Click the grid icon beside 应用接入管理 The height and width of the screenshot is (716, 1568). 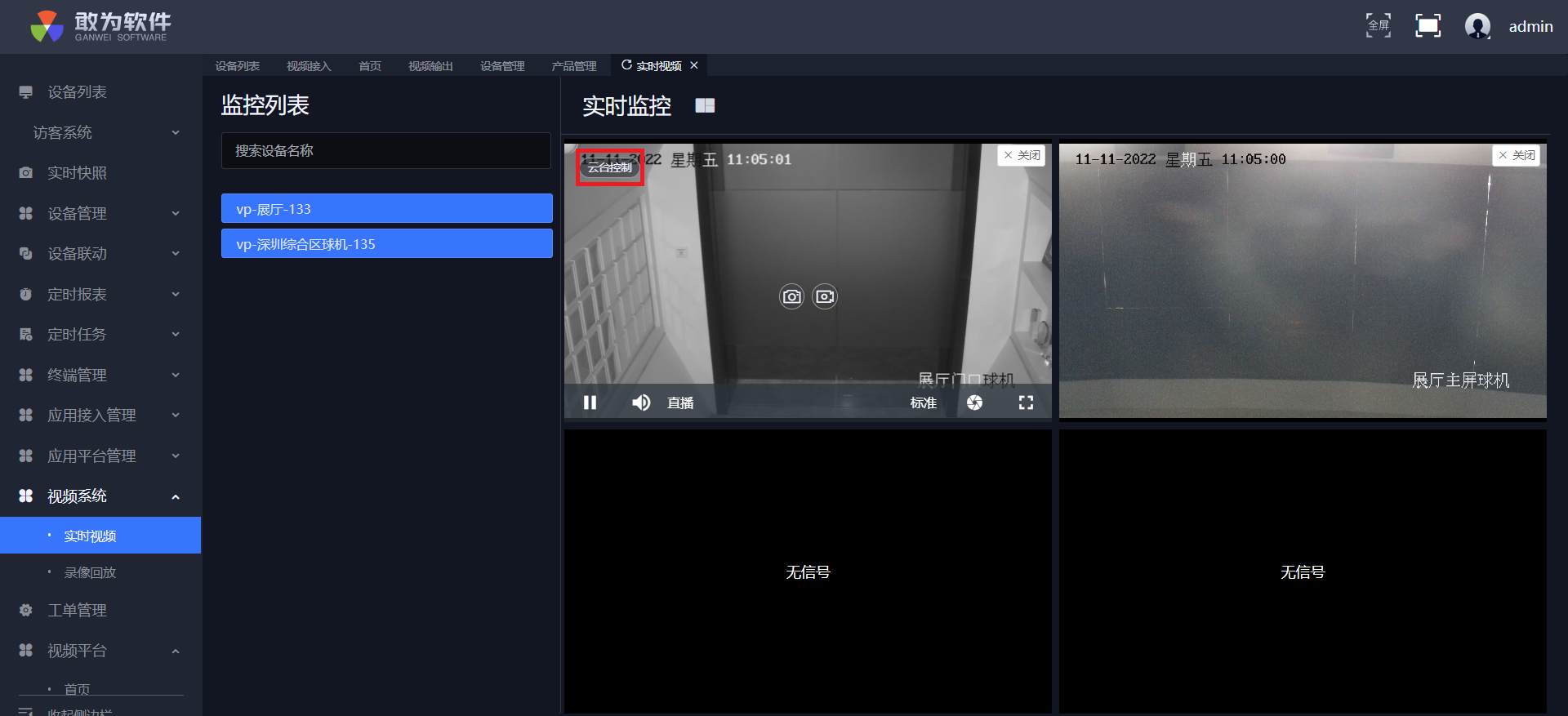click(x=26, y=415)
